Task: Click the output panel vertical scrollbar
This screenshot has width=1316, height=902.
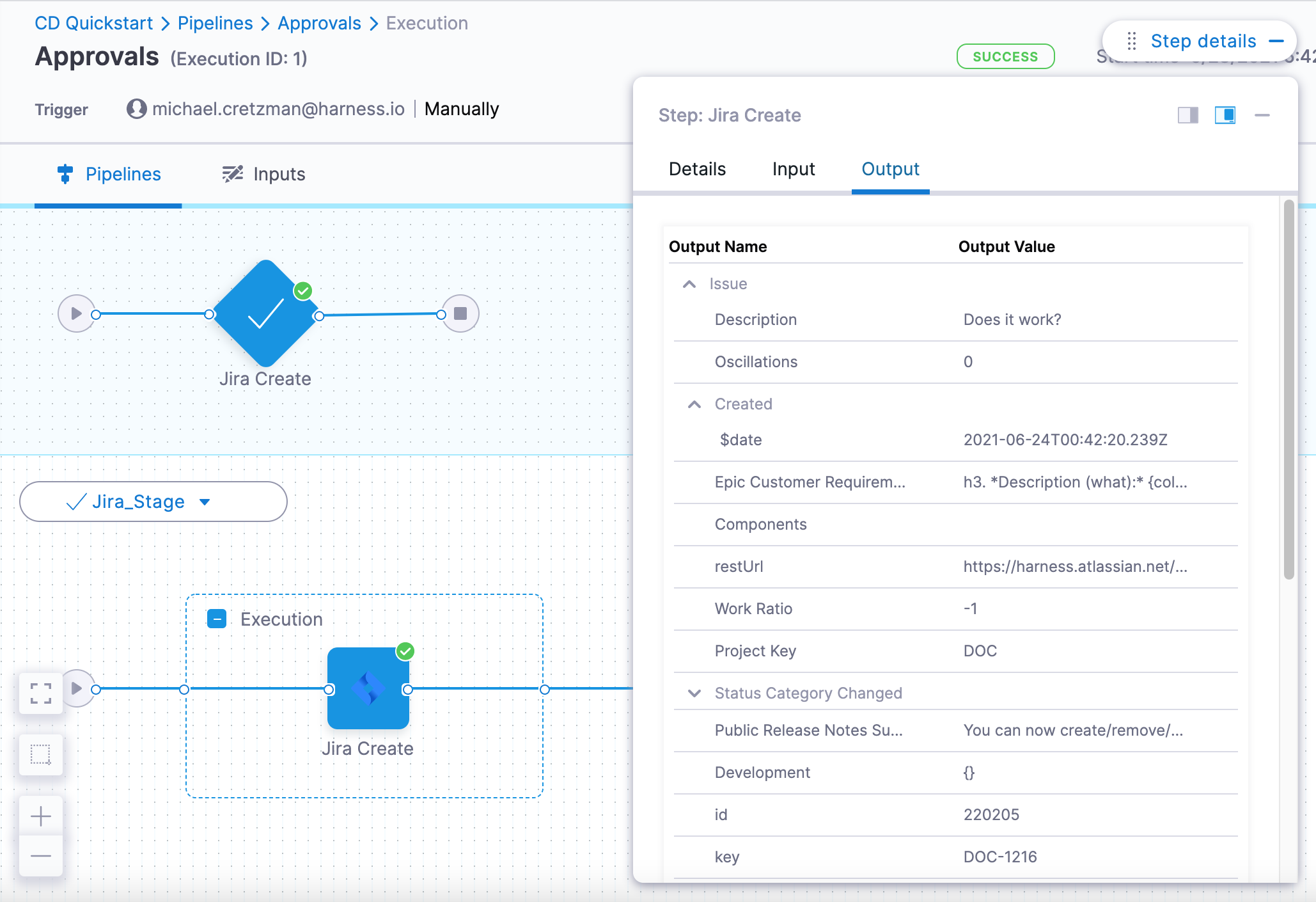Action: point(1289,390)
